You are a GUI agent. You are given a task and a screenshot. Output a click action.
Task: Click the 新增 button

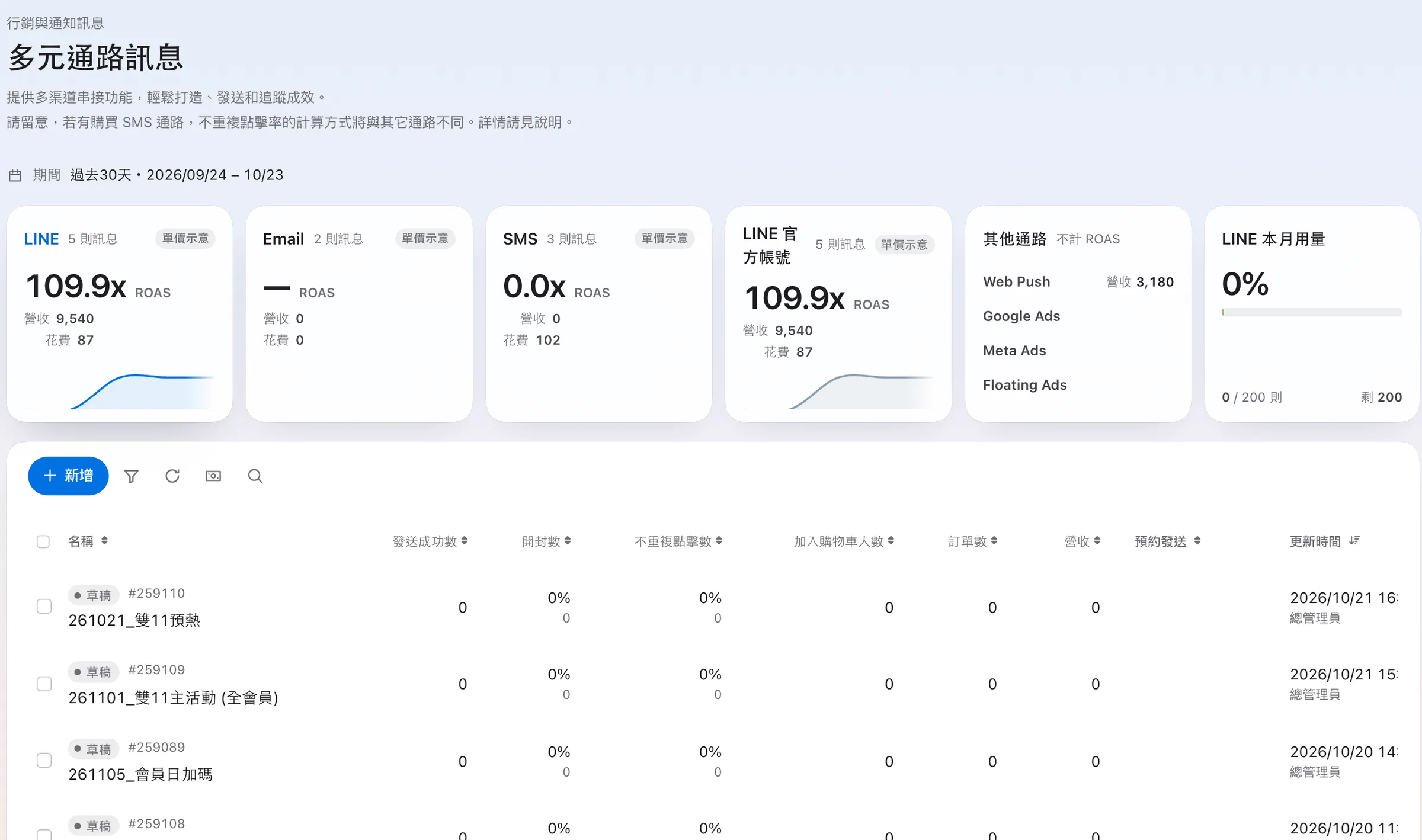pos(68,476)
